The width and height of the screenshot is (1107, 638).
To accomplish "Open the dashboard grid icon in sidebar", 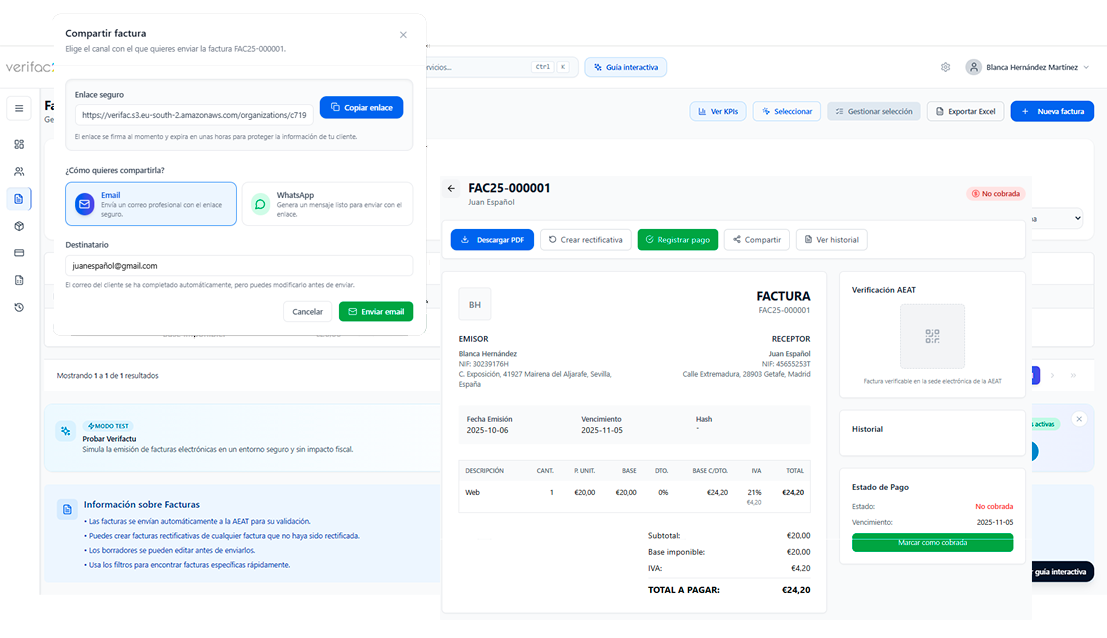I will click(18, 144).
